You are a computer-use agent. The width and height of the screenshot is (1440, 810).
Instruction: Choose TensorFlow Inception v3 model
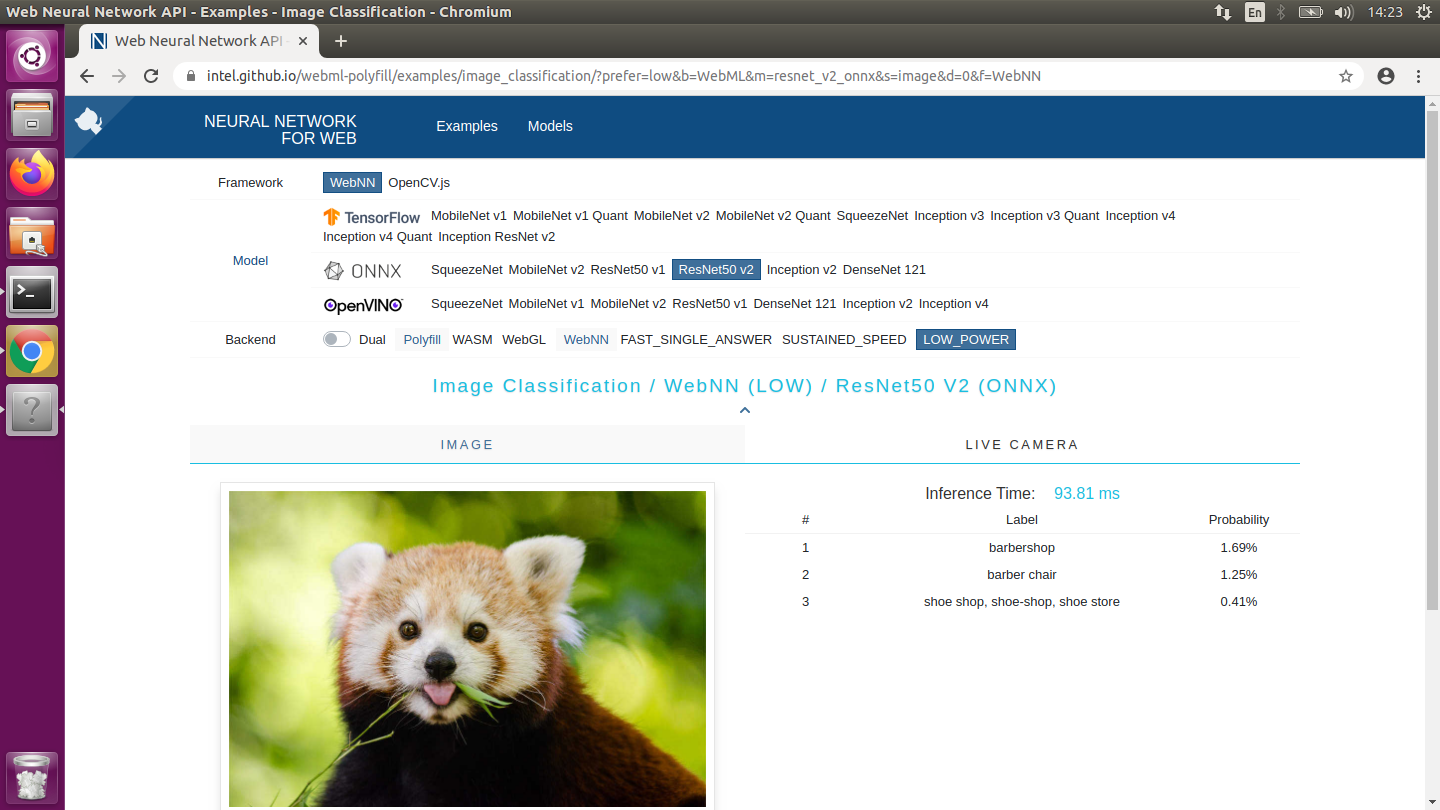pyautogui.click(x=949, y=216)
